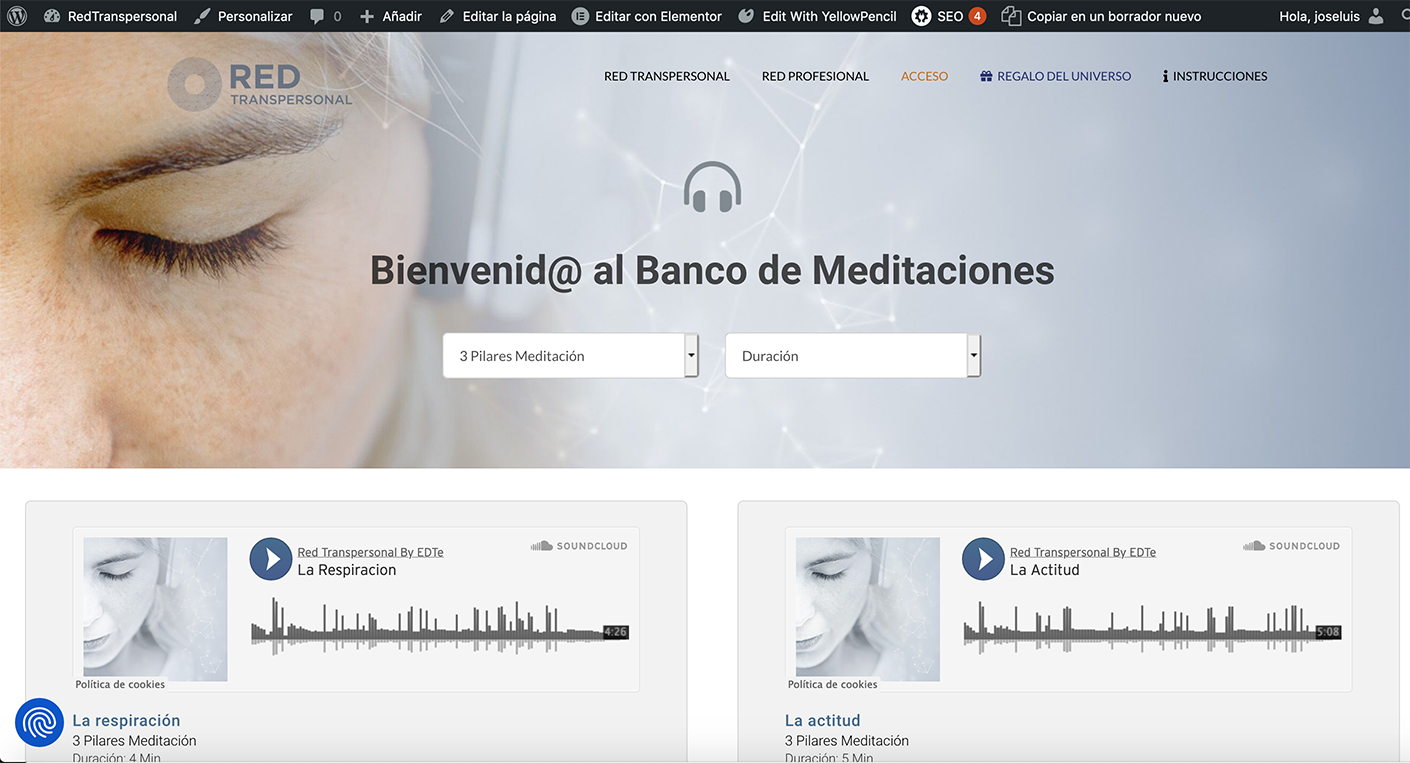Click the SEO item with notification badge
The image size is (1410, 763).
tap(948, 16)
